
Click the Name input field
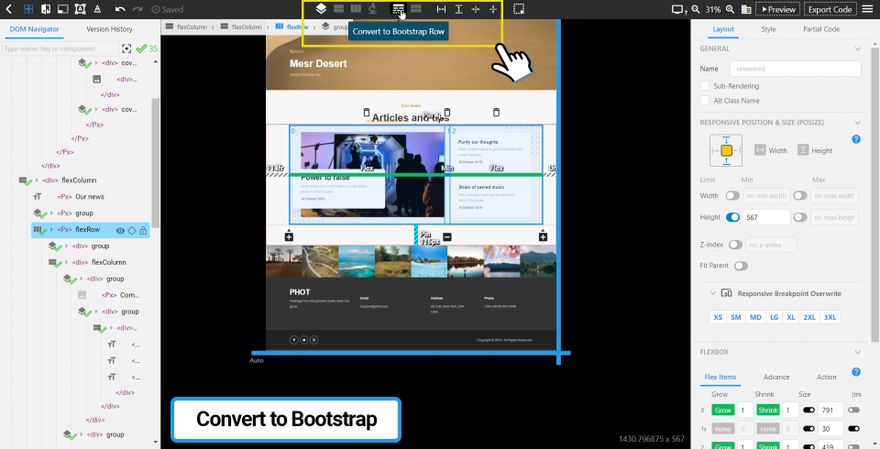coord(794,69)
